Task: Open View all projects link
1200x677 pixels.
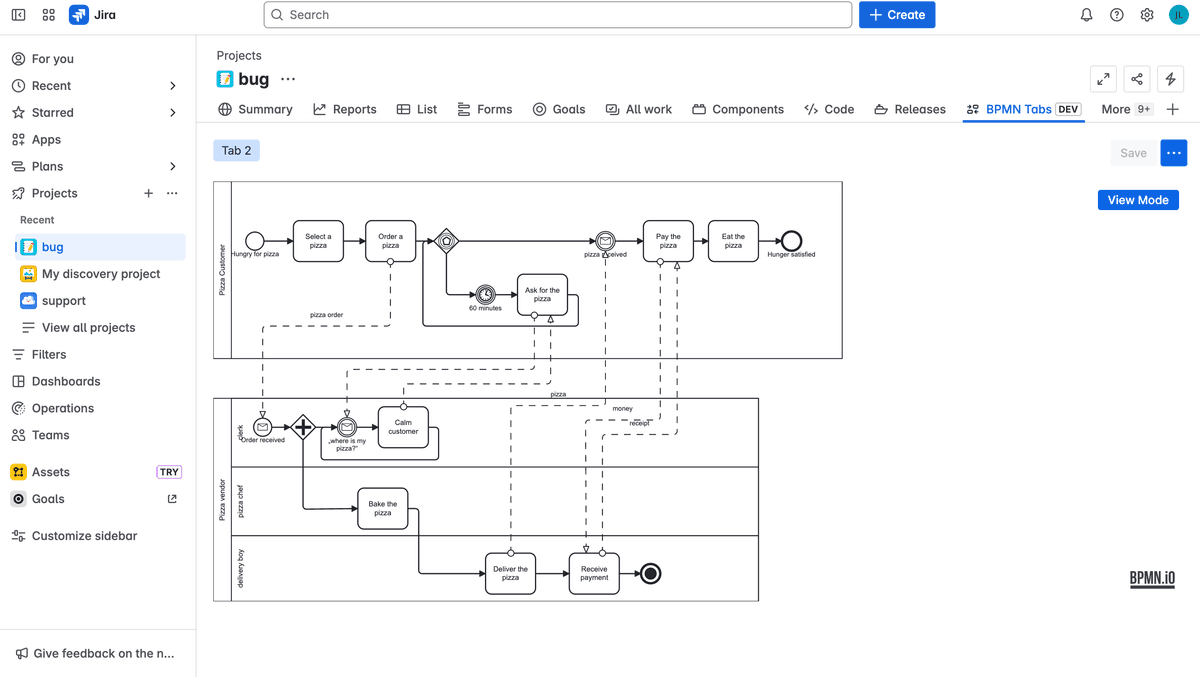Action: click(x=88, y=327)
